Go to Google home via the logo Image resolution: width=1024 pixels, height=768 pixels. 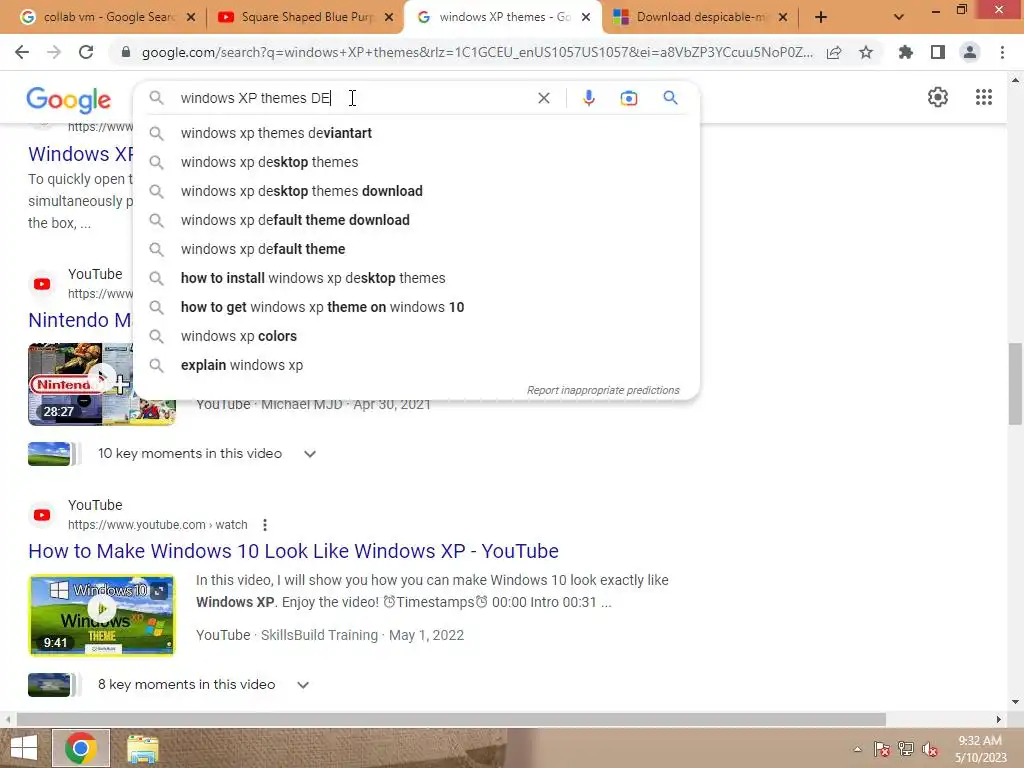tap(69, 100)
